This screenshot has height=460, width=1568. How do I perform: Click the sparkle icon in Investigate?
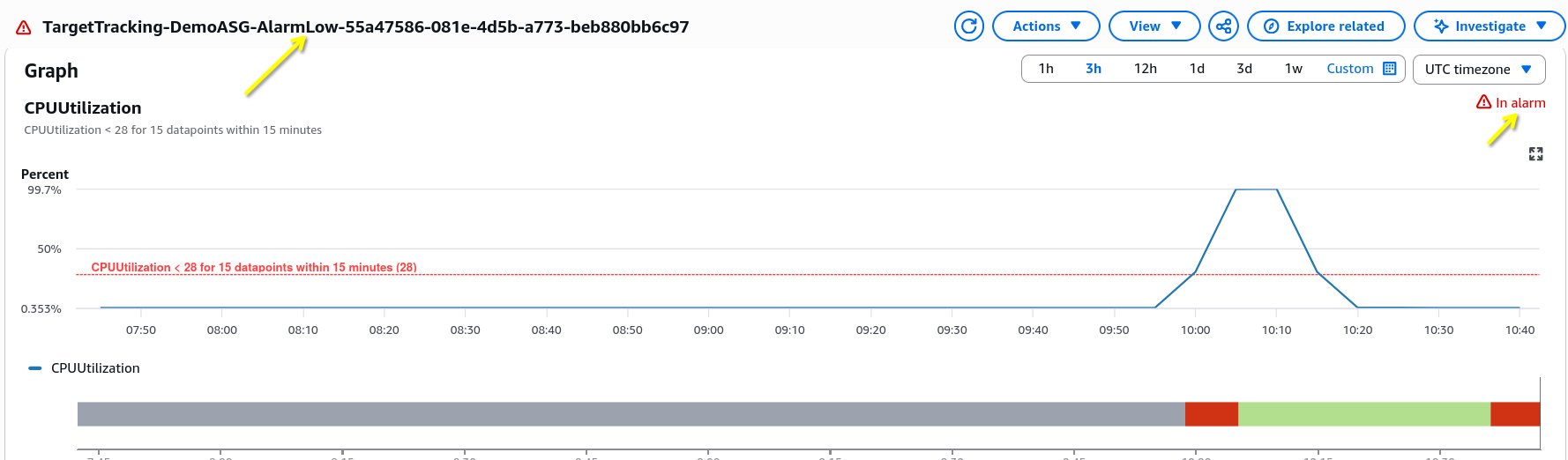tap(1441, 26)
